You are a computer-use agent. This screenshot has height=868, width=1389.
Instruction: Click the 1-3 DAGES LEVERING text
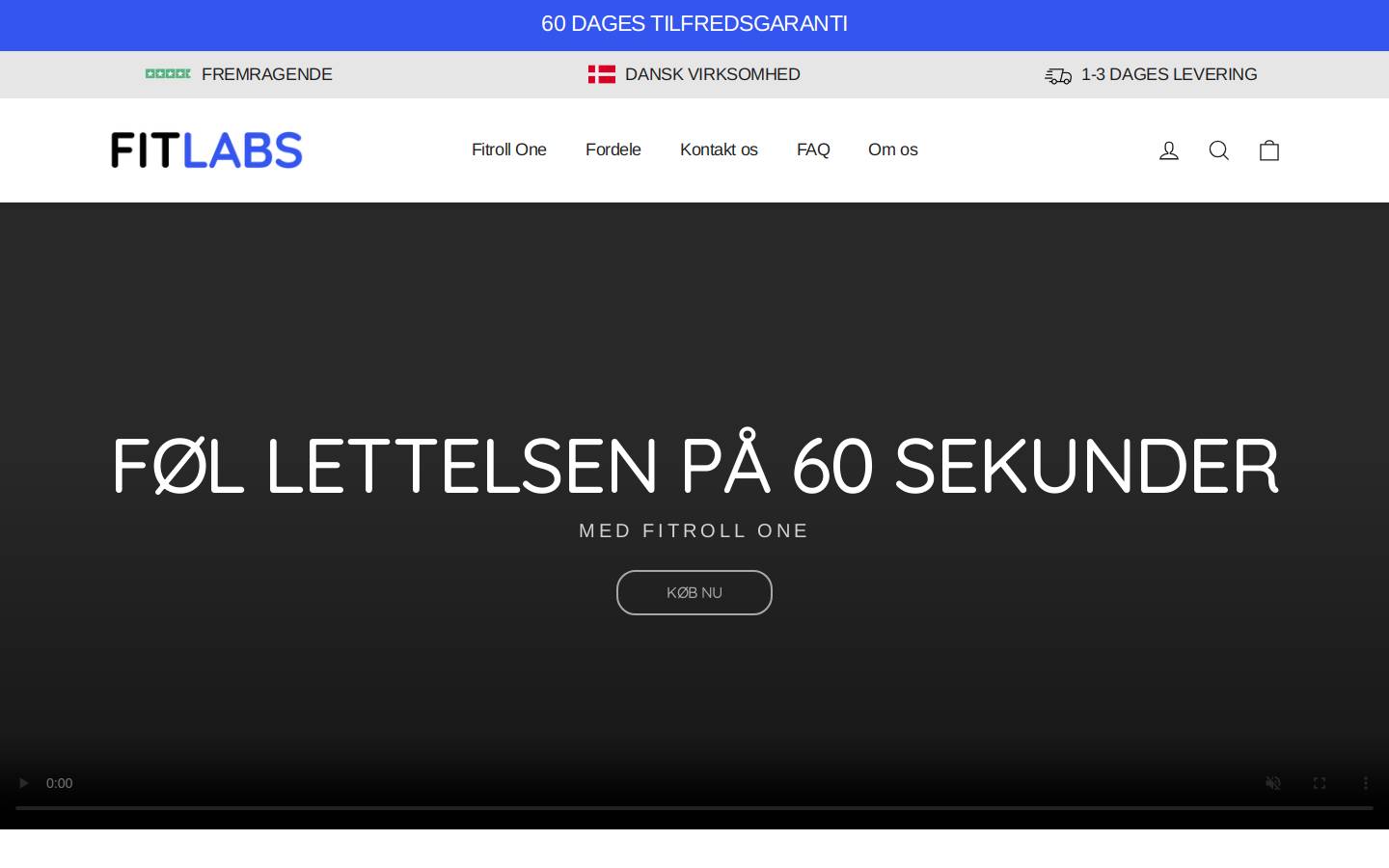pyautogui.click(x=1169, y=74)
